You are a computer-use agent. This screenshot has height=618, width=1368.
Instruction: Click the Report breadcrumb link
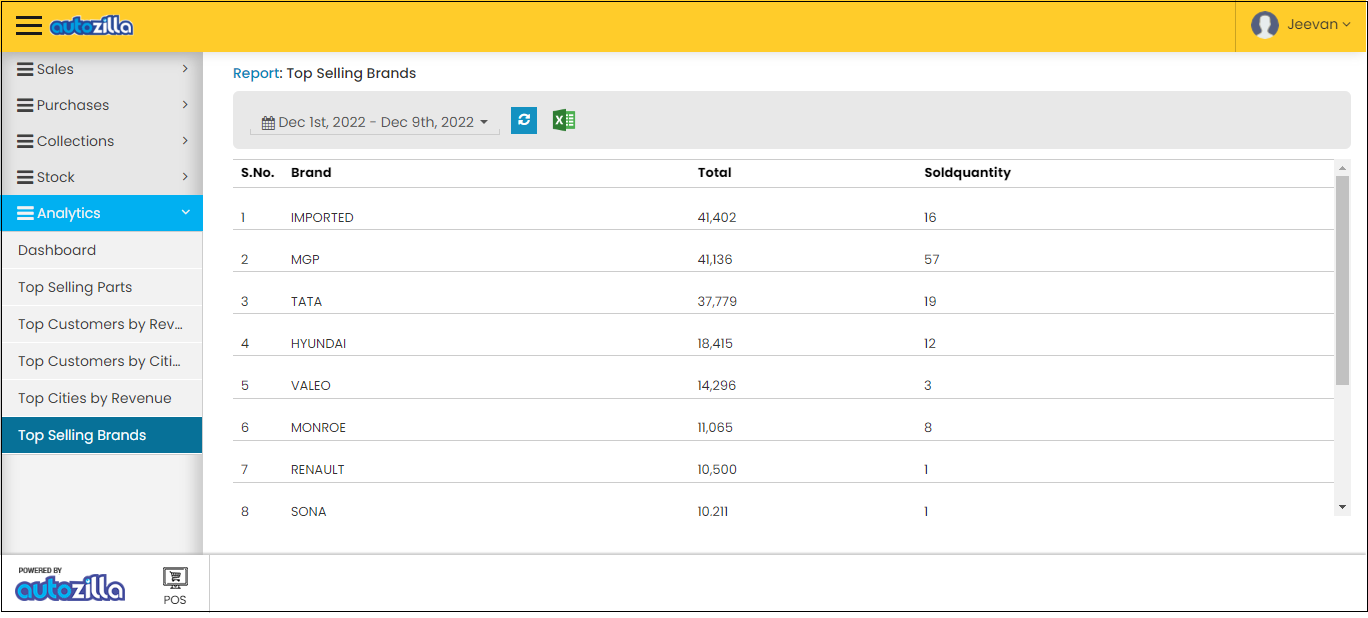(x=256, y=73)
